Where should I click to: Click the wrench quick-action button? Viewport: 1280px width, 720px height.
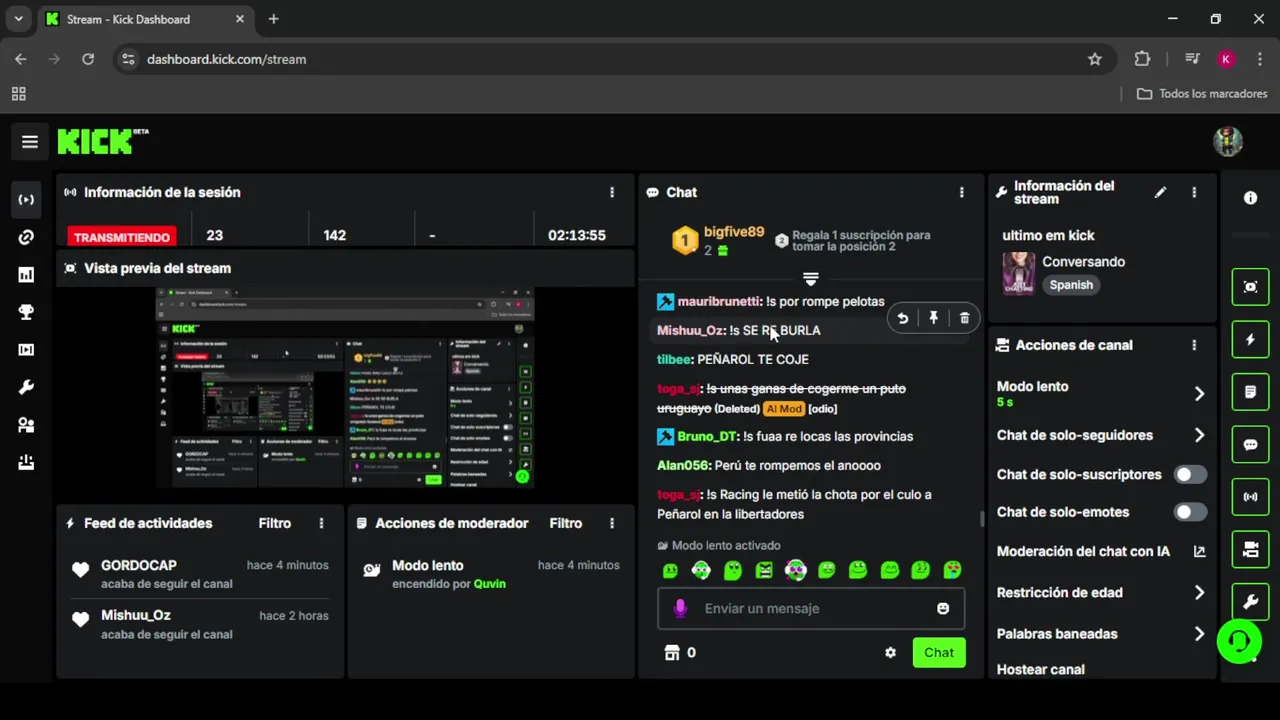click(1250, 601)
